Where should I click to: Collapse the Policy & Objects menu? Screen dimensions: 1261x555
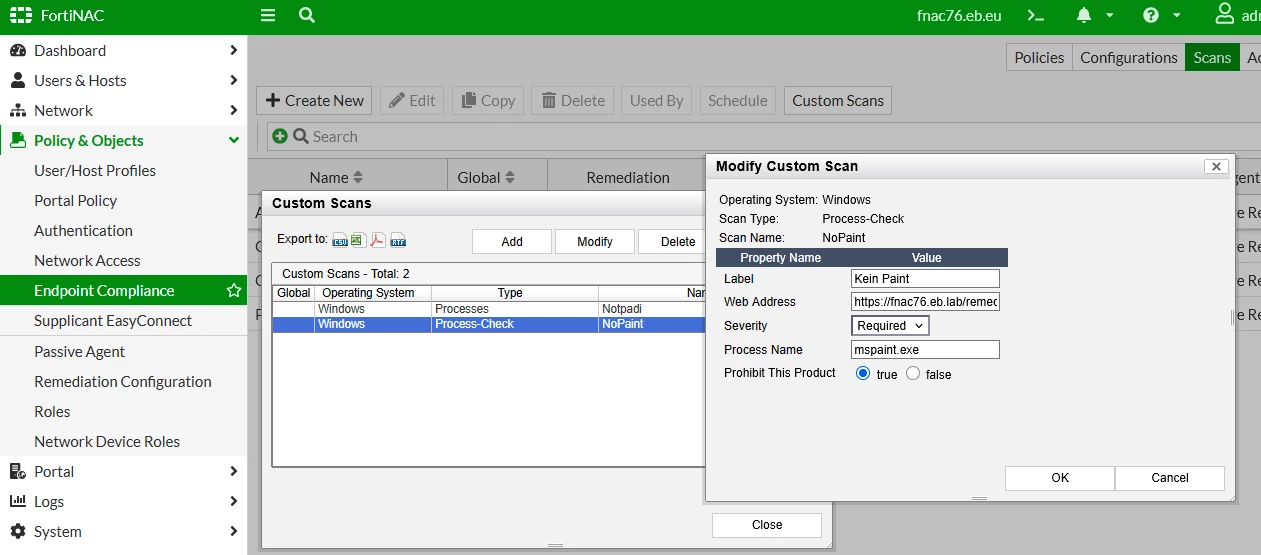tap(233, 141)
